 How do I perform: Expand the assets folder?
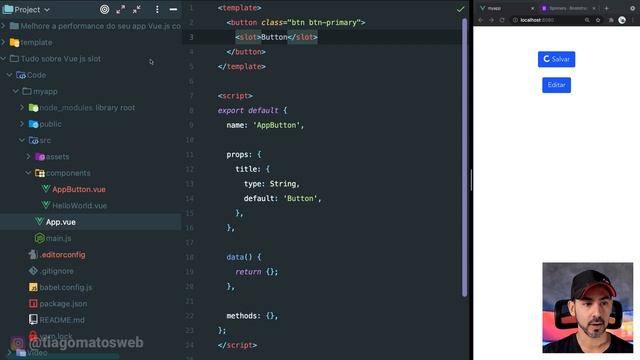click(28, 156)
